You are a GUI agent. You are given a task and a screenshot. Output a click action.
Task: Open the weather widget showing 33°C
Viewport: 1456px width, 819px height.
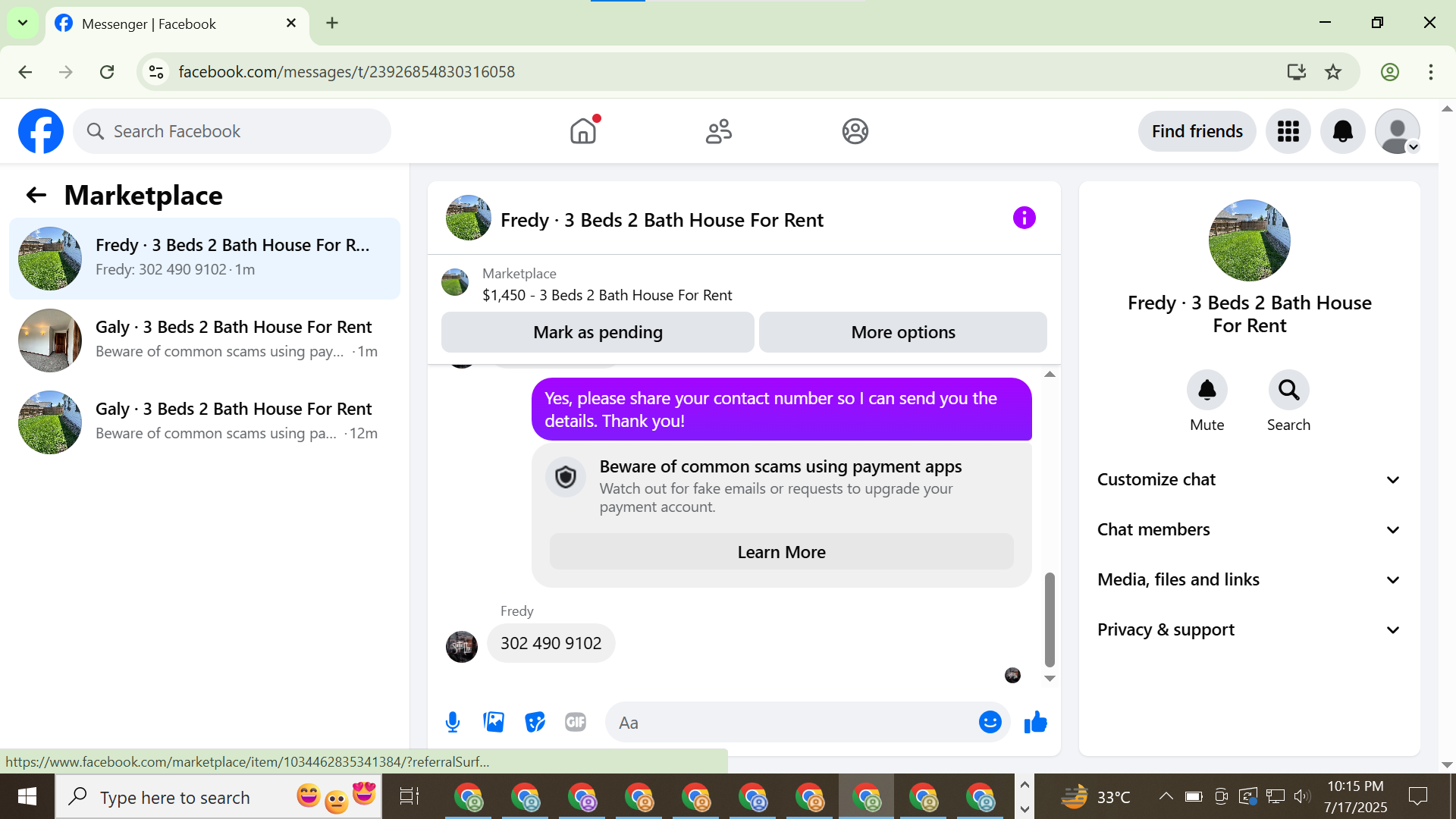(1095, 796)
